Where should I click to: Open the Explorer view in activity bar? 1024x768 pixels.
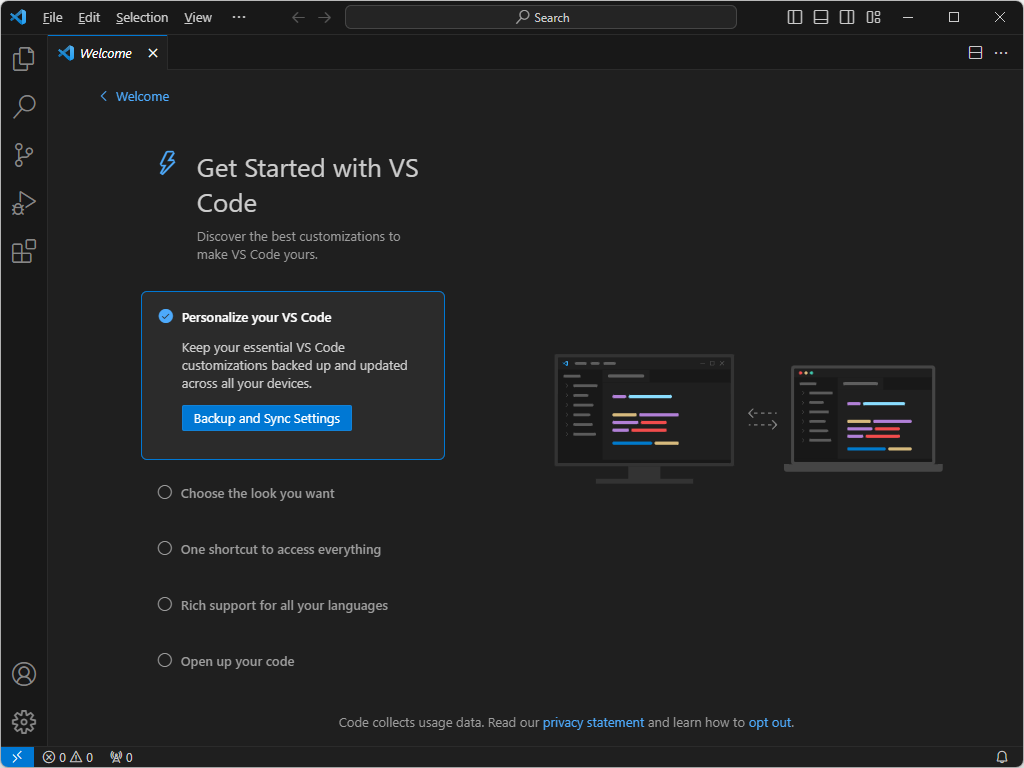tap(24, 59)
